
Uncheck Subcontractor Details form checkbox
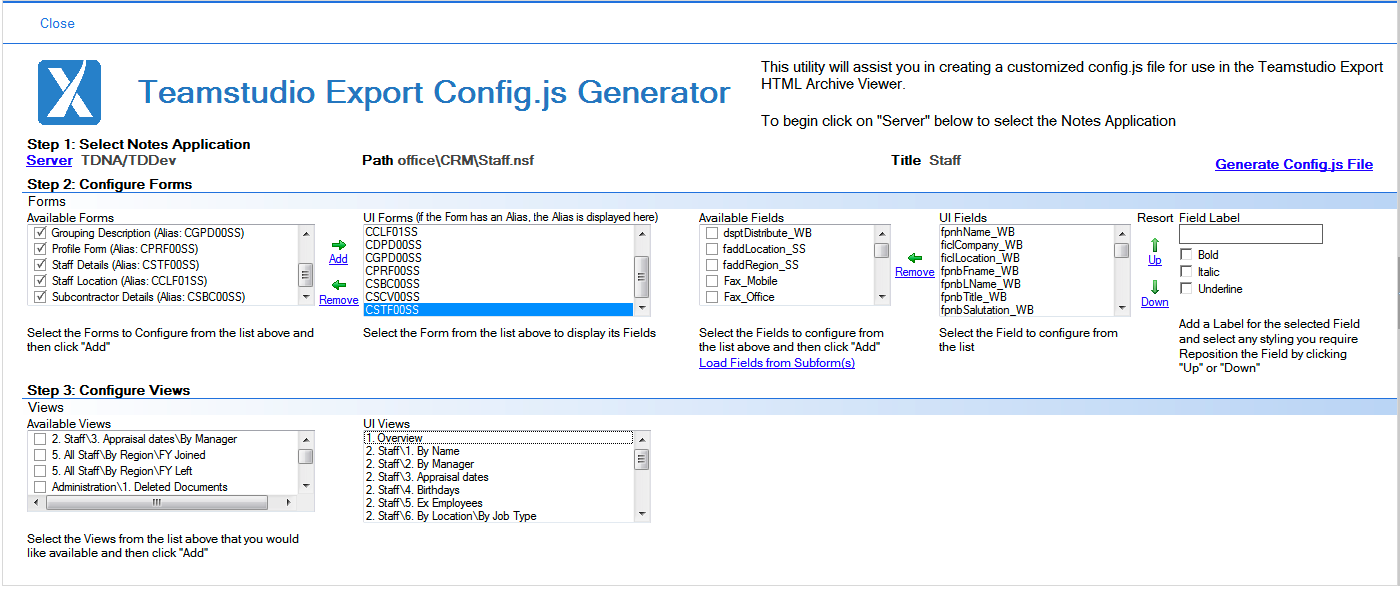click(x=40, y=297)
